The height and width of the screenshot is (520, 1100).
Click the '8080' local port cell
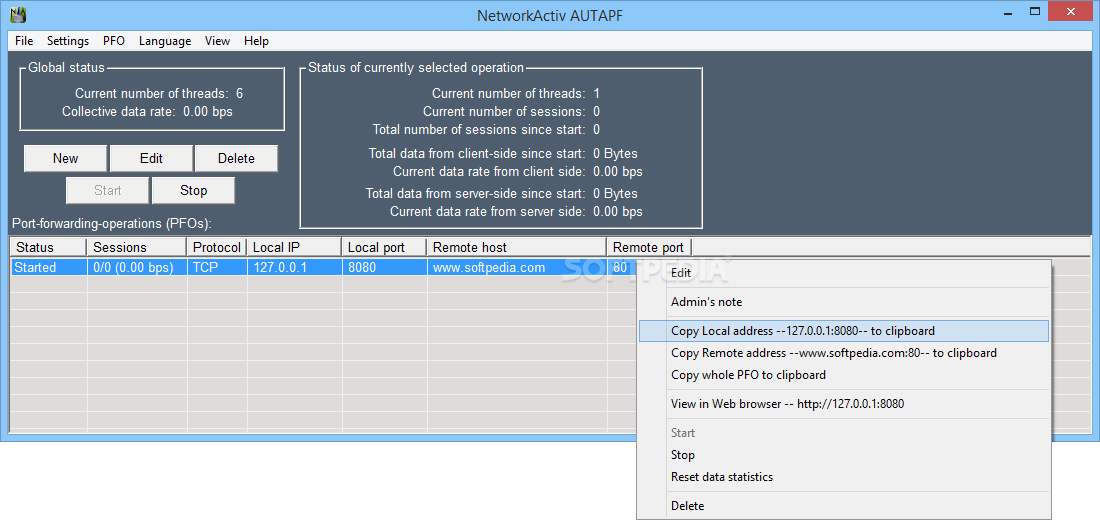click(384, 267)
